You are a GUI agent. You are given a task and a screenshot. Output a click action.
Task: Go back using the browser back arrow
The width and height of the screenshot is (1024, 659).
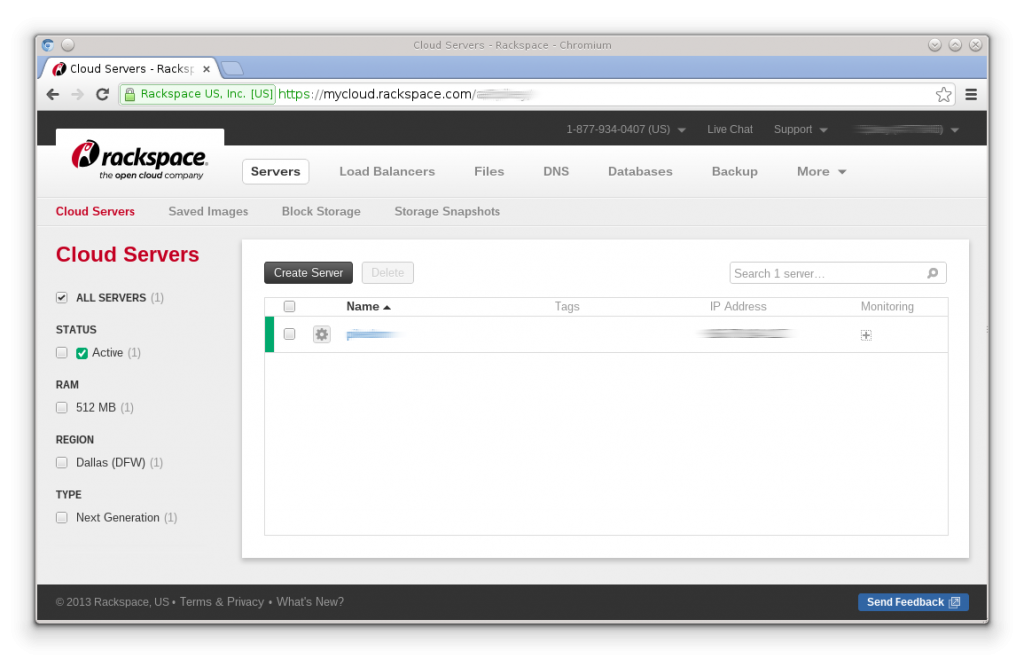[53, 95]
